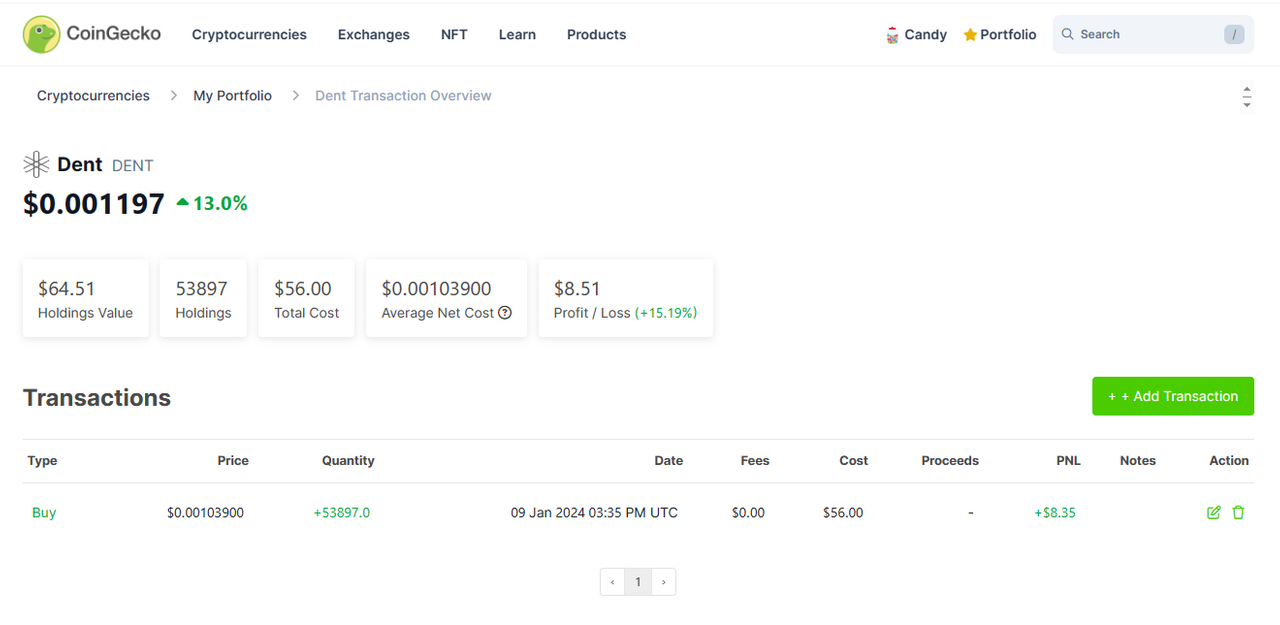Click the $8.51 Profit / Loss card
Screen dimensions: 1280x625
coord(626,298)
